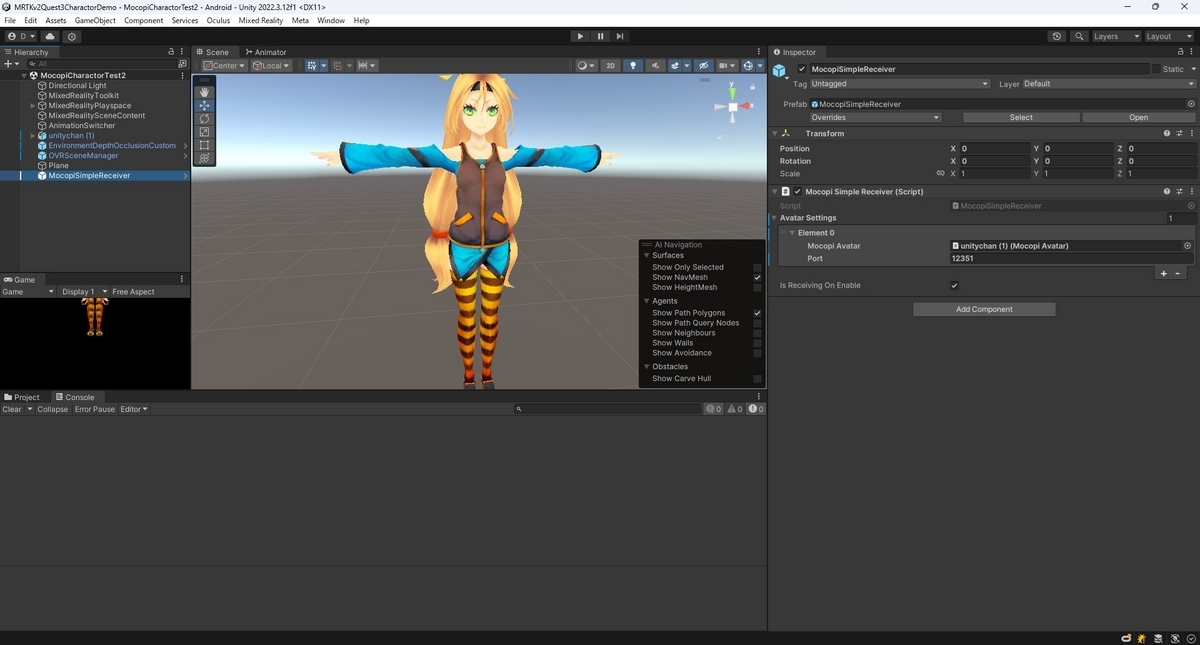
Task: Select the Scale tool in Scene toolbar
Action: (x=205, y=131)
